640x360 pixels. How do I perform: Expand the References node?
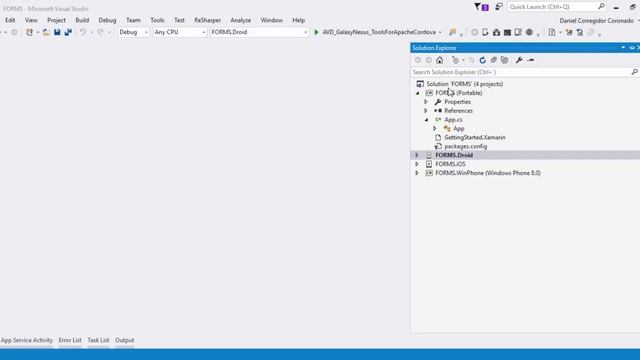click(x=426, y=111)
